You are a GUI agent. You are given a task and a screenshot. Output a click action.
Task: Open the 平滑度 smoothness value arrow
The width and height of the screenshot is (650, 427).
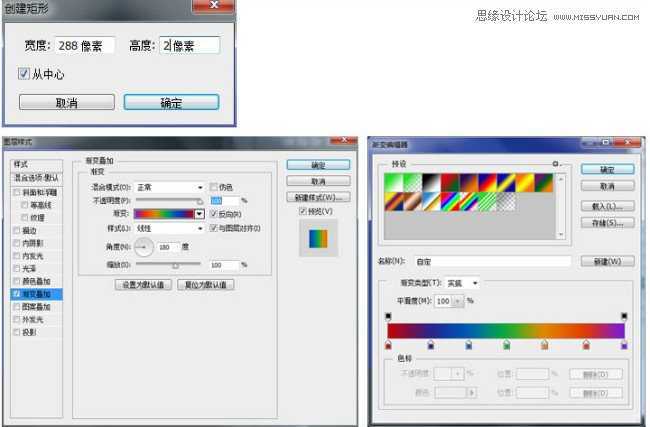click(x=458, y=301)
